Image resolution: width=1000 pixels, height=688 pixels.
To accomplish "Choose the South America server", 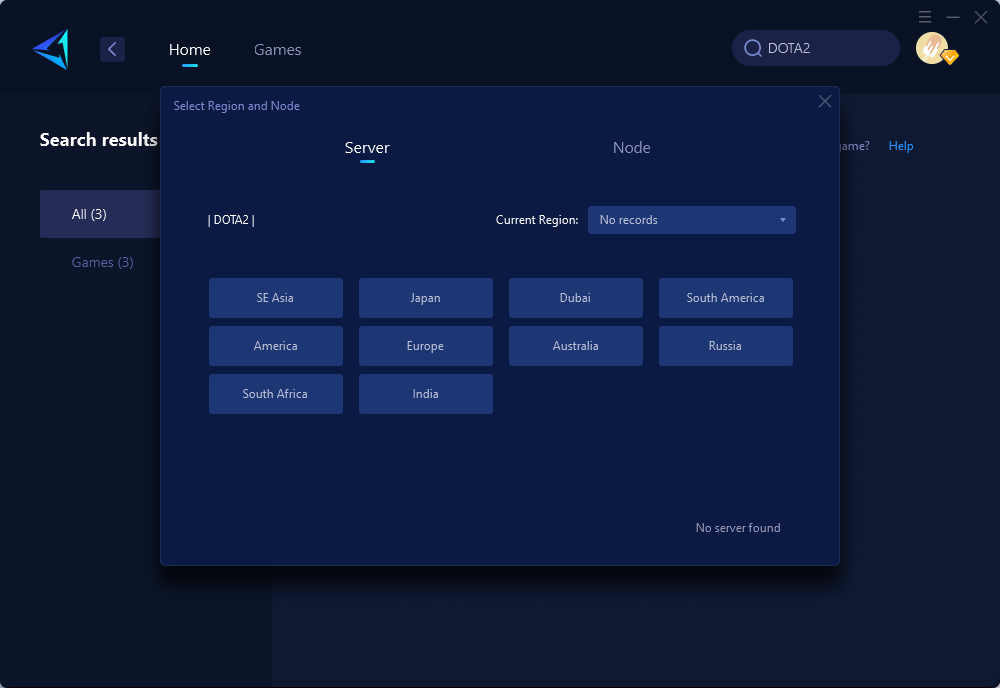I will (x=725, y=298).
